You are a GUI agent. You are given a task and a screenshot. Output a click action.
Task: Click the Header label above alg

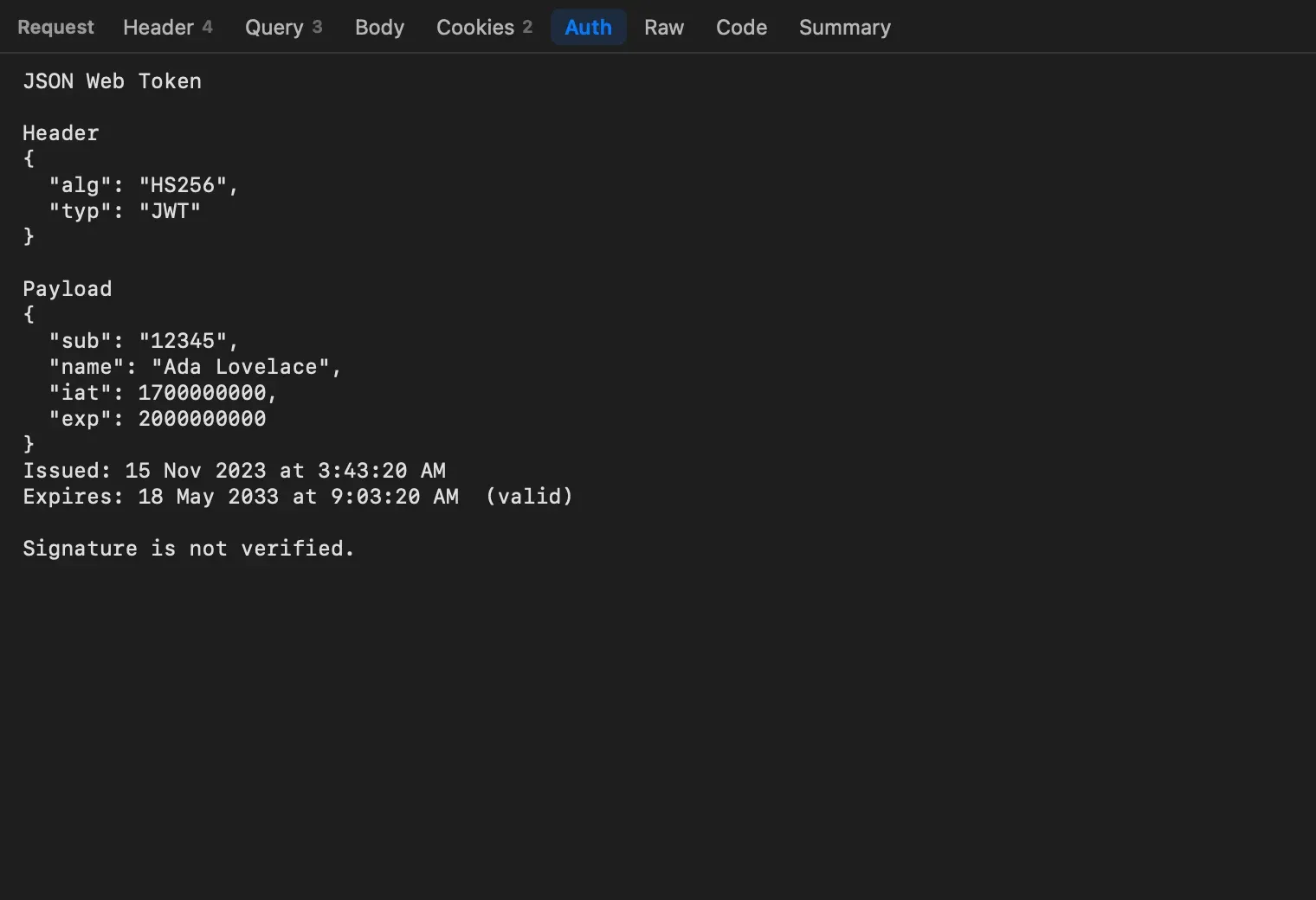click(61, 133)
